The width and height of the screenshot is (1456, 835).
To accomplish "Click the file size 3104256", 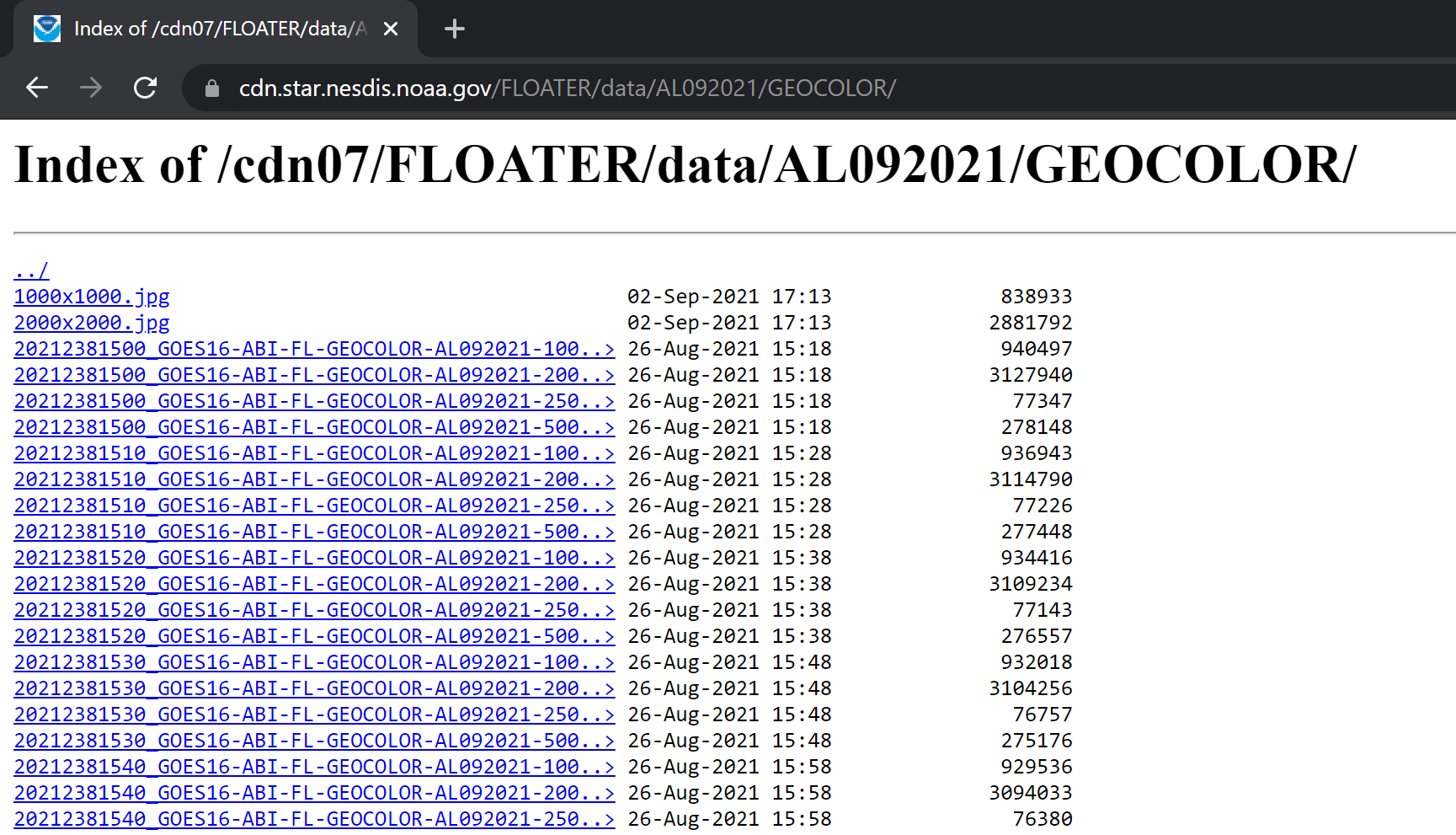I will coord(1031,688).
